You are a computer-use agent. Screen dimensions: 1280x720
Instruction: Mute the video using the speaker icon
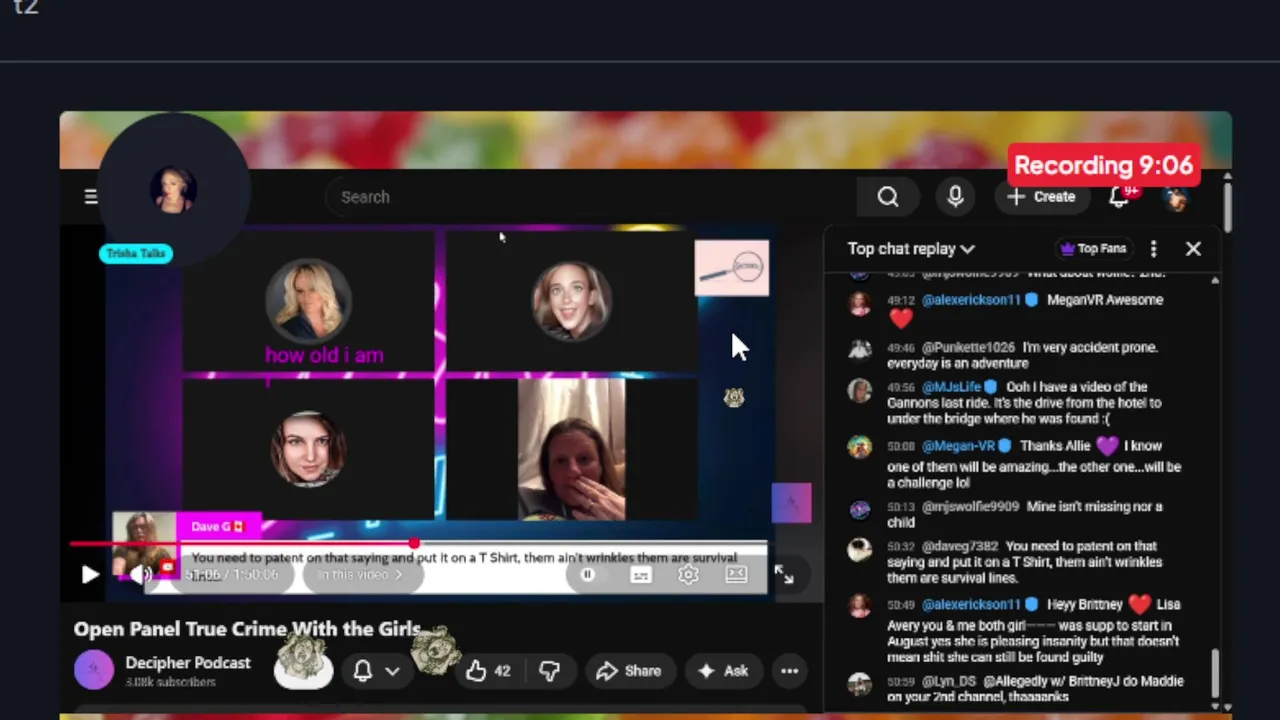click(140, 575)
